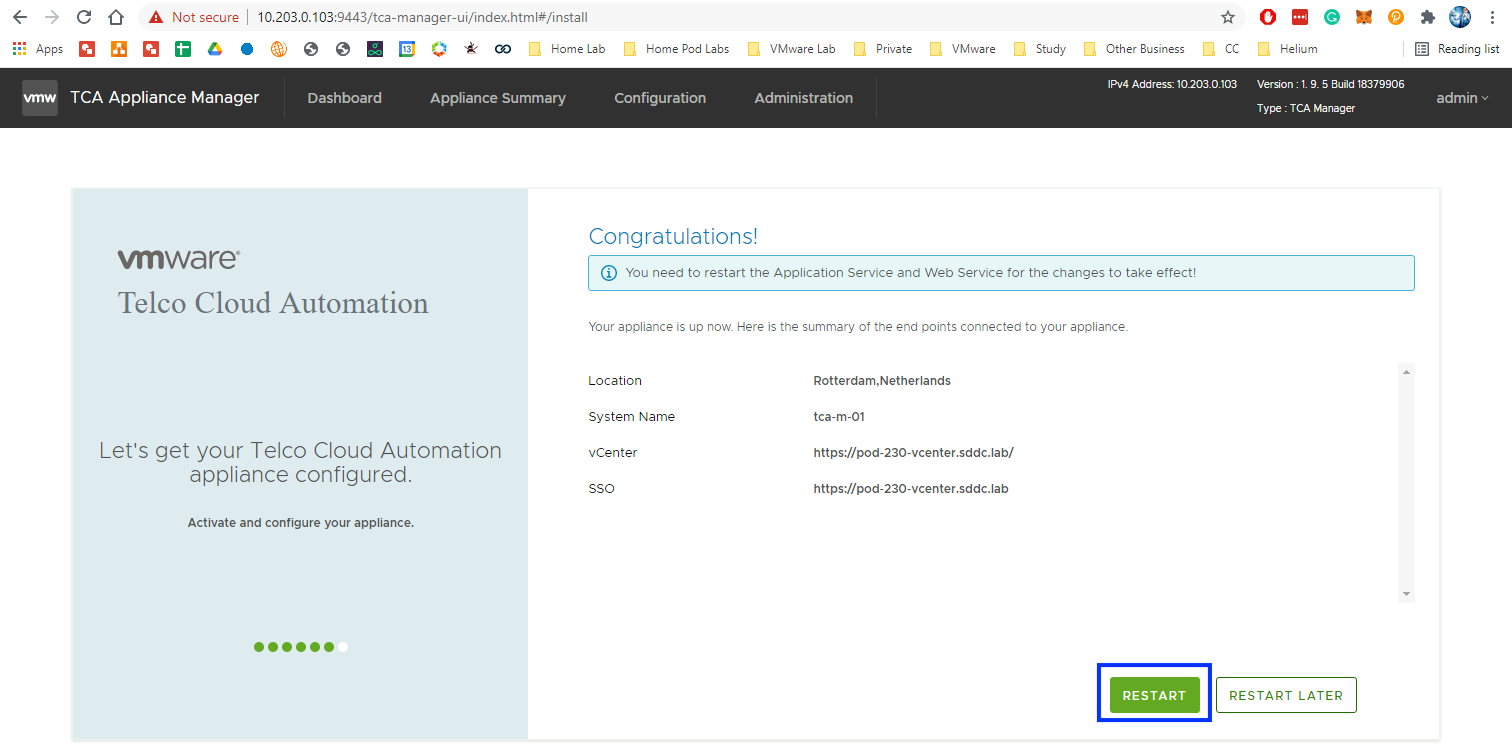
Task: Open the Dashboard tab
Action: click(344, 98)
